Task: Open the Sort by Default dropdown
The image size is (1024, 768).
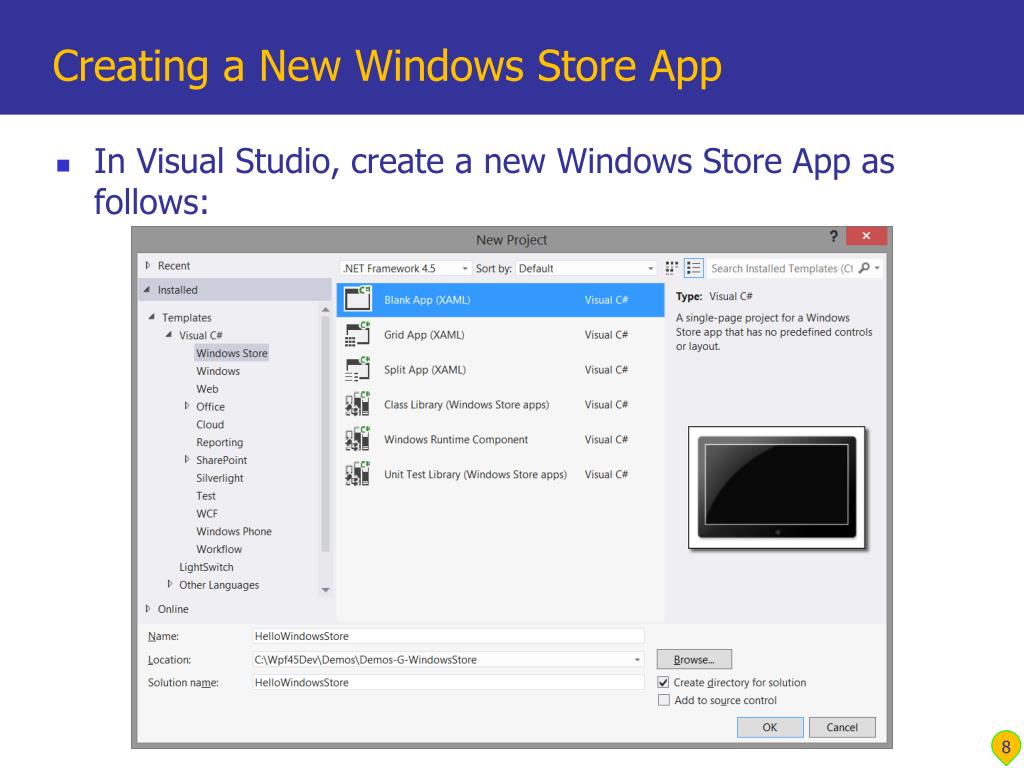Action: coord(586,268)
